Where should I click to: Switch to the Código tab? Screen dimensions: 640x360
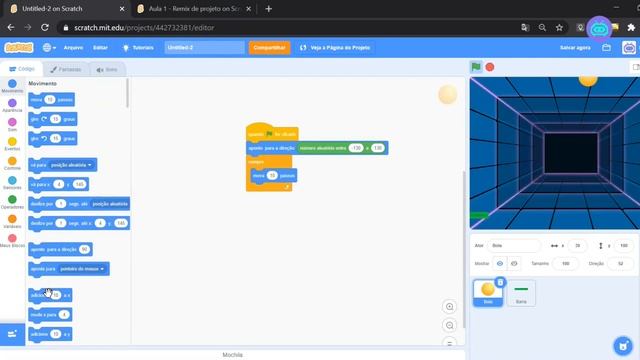pos(22,69)
